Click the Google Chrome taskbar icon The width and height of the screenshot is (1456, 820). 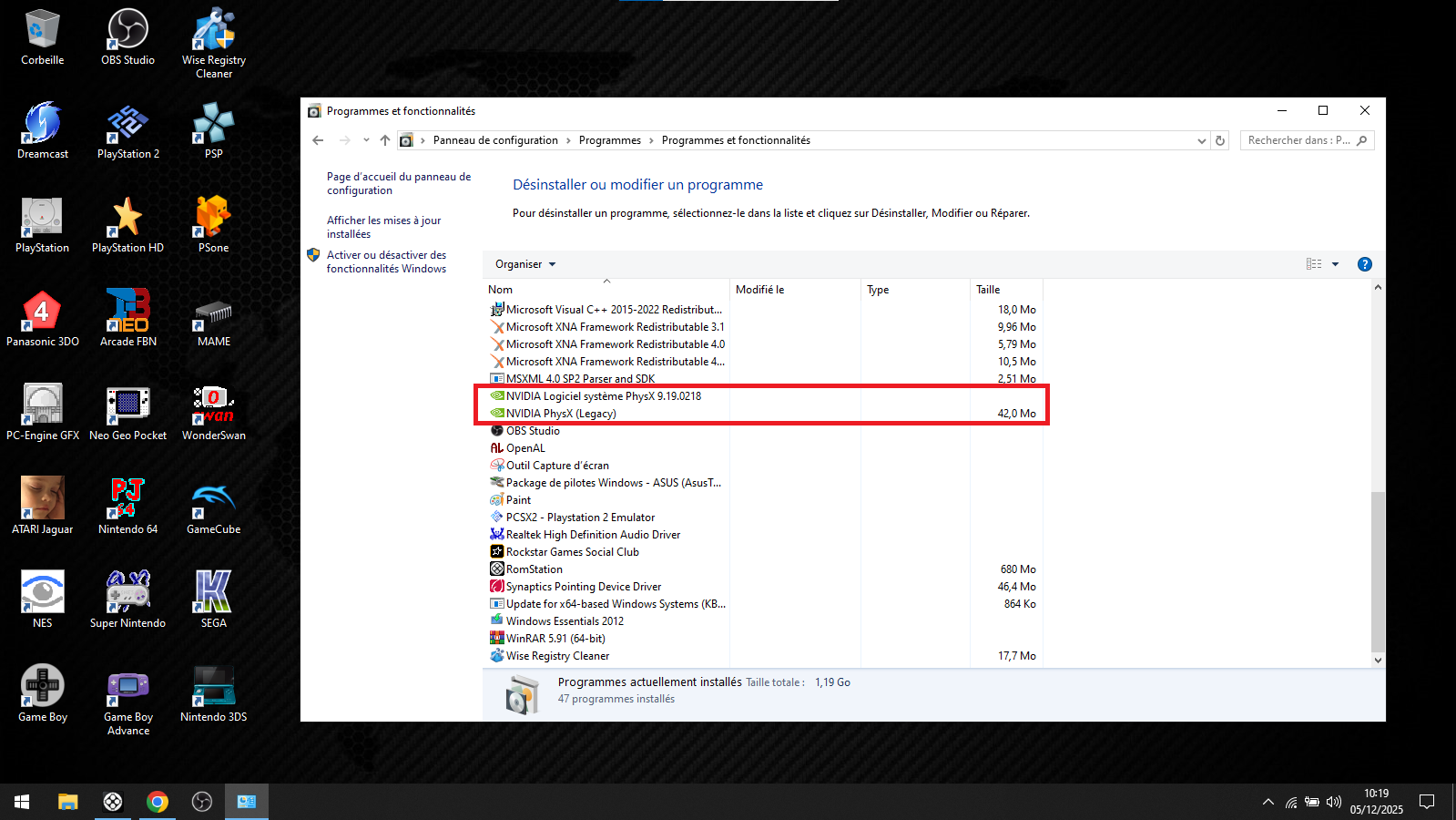(158, 802)
